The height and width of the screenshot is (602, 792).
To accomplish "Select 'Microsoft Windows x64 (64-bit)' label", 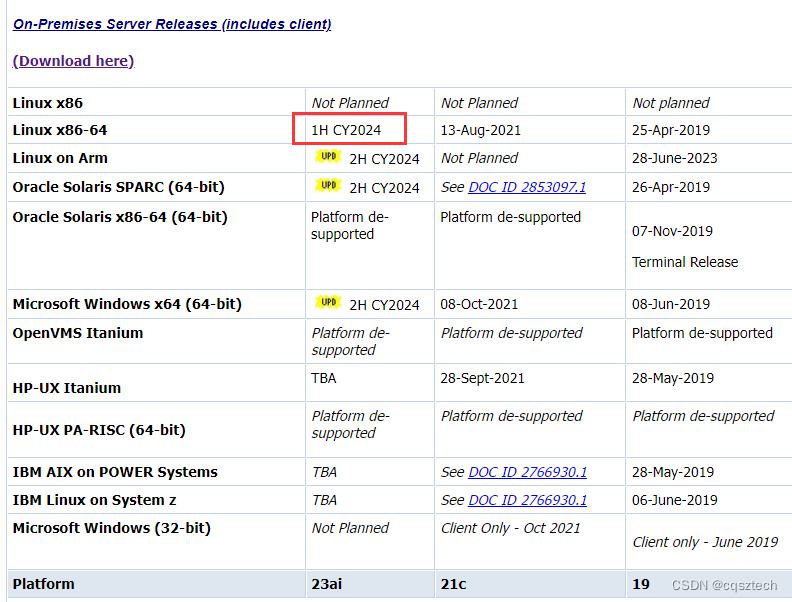I will [x=127, y=304].
